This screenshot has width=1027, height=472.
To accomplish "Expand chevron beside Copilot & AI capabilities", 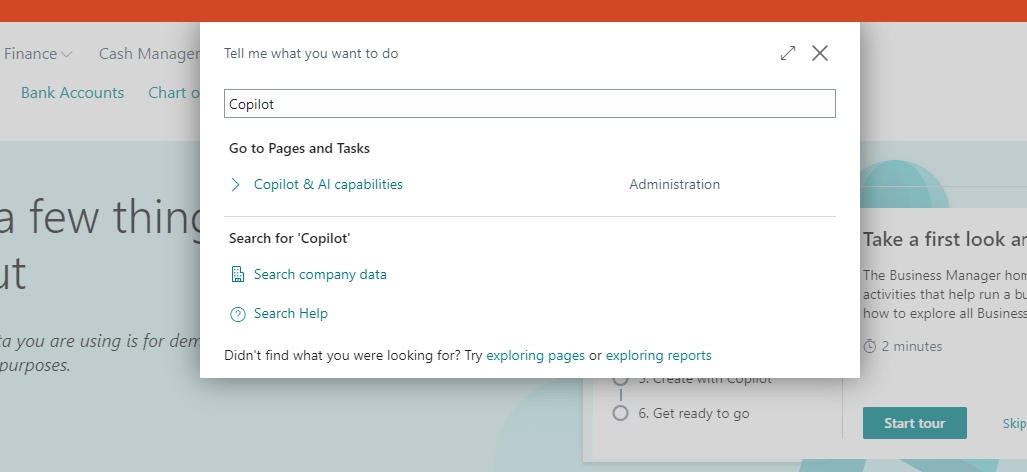I will [x=236, y=185].
